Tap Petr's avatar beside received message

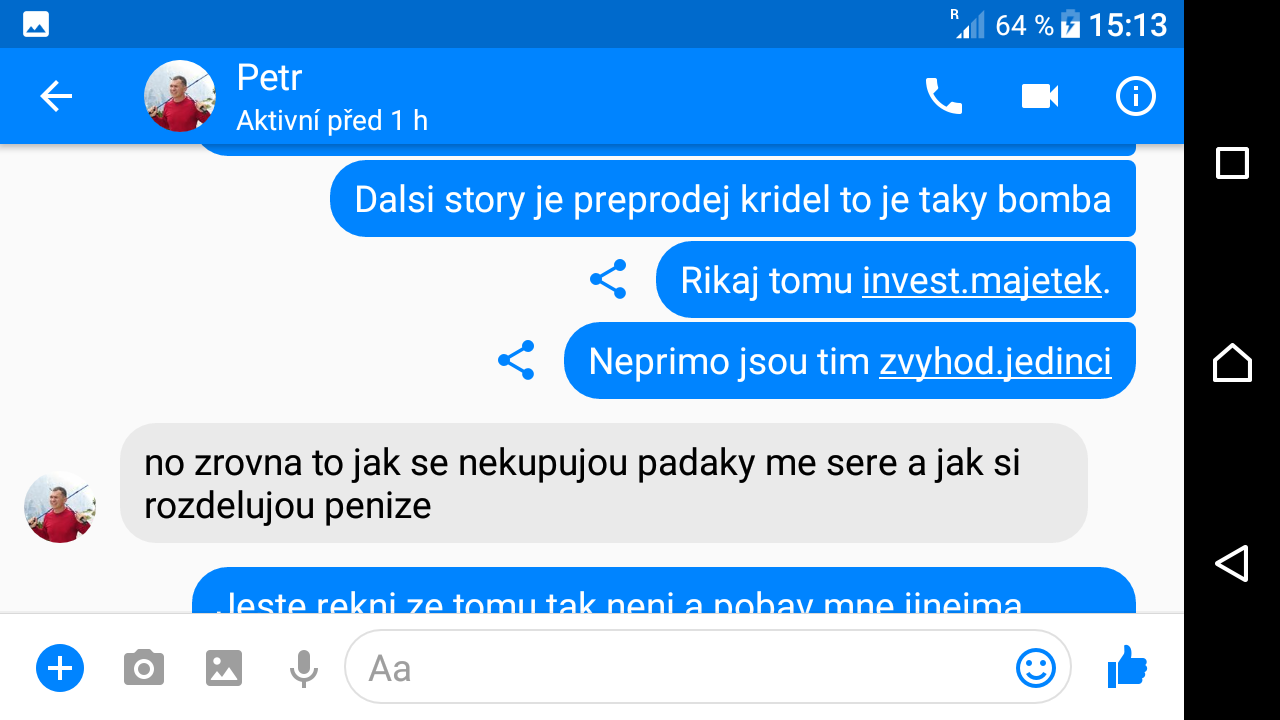tap(60, 507)
